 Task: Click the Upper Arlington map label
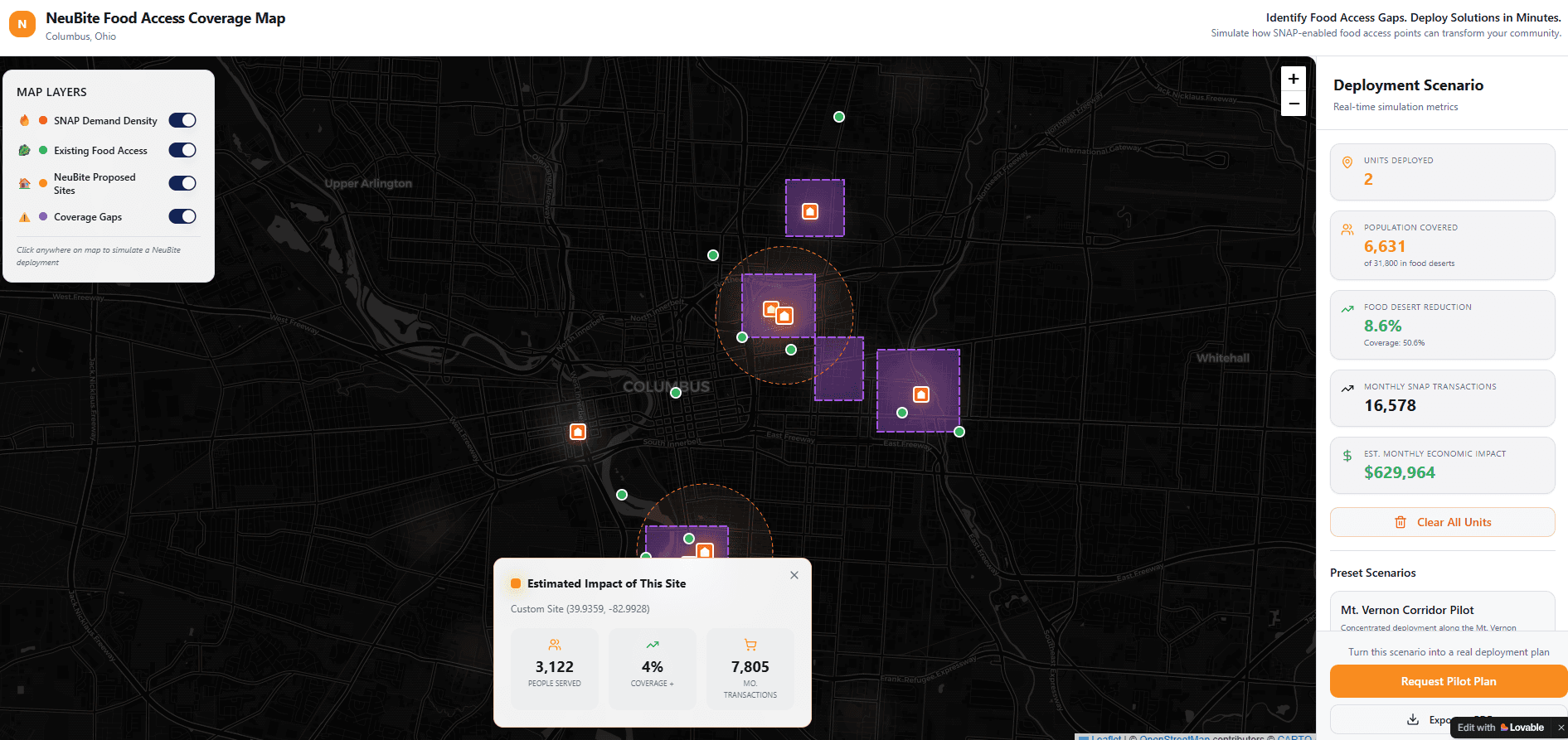(368, 183)
